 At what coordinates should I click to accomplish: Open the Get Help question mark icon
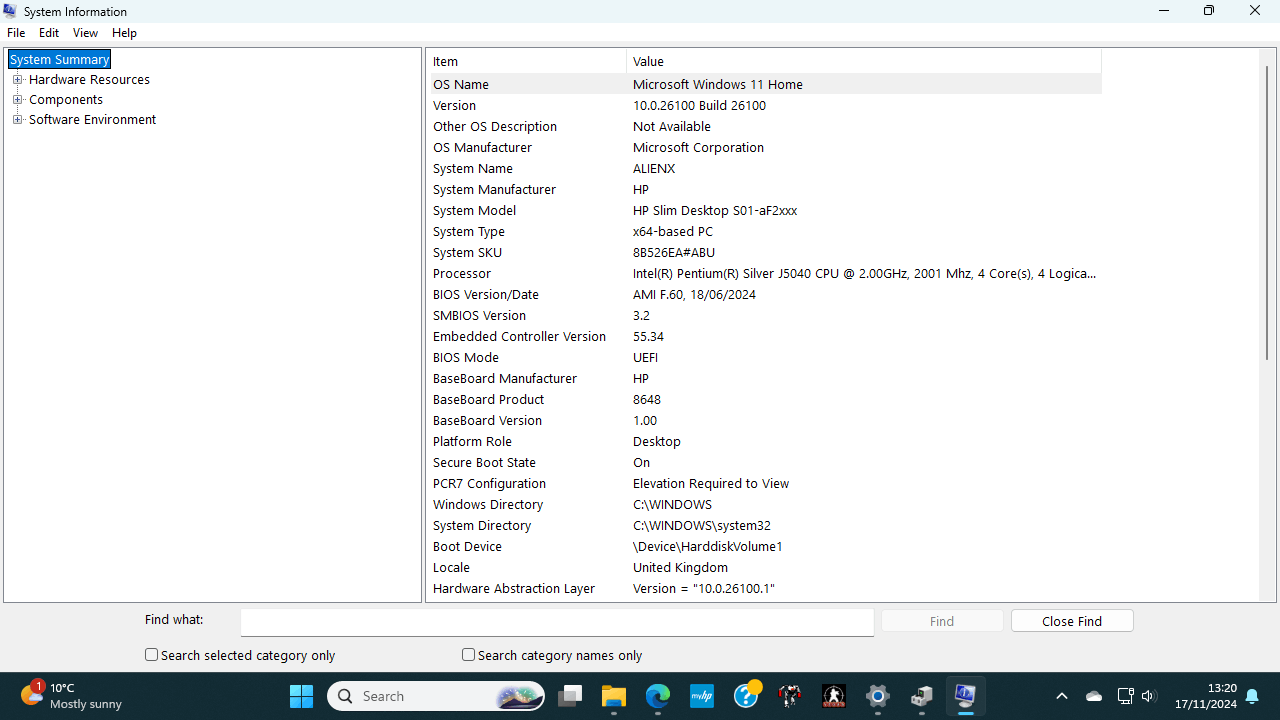(747, 696)
